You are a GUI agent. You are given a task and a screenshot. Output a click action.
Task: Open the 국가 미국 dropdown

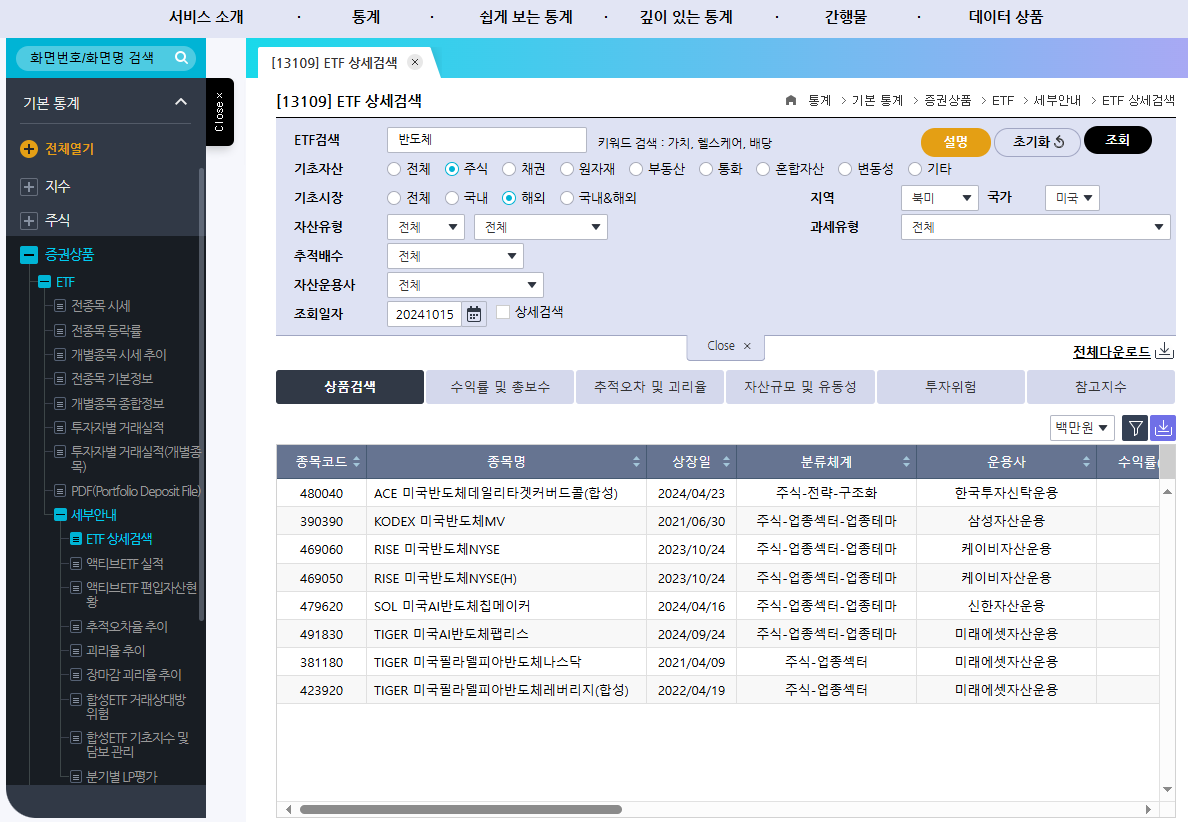coord(1072,198)
